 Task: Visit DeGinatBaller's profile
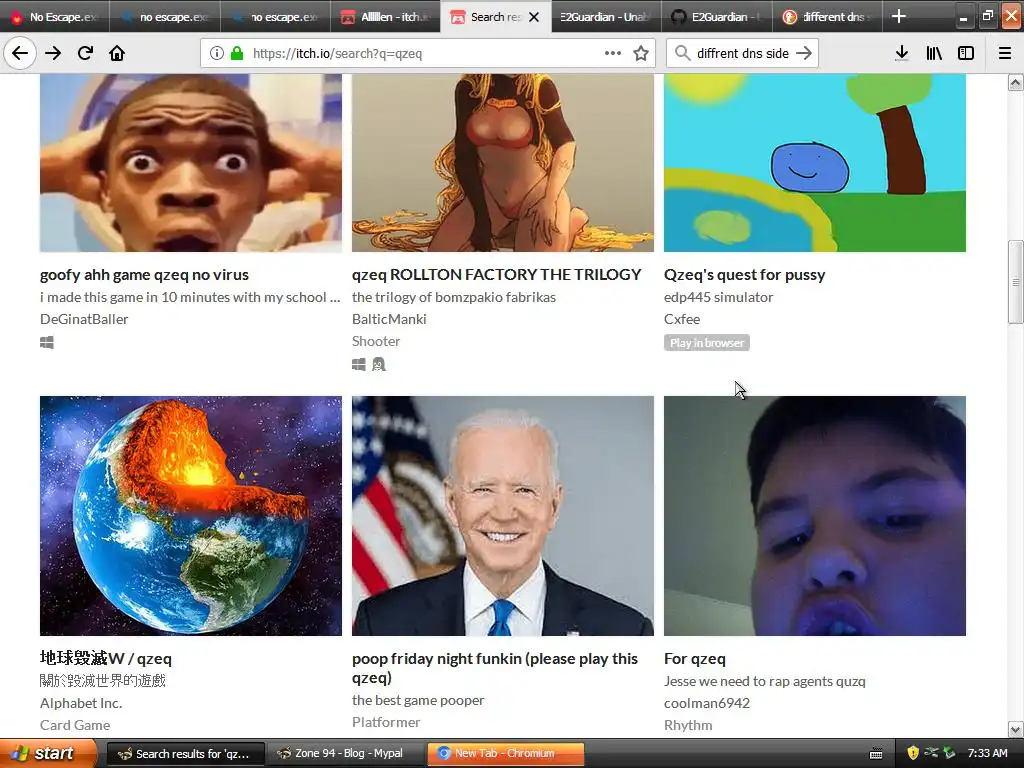click(x=84, y=319)
